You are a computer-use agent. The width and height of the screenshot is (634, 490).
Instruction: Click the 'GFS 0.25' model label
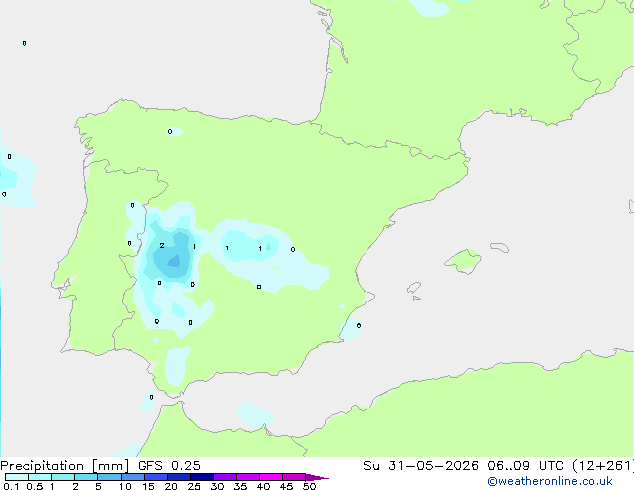tap(169, 466)
